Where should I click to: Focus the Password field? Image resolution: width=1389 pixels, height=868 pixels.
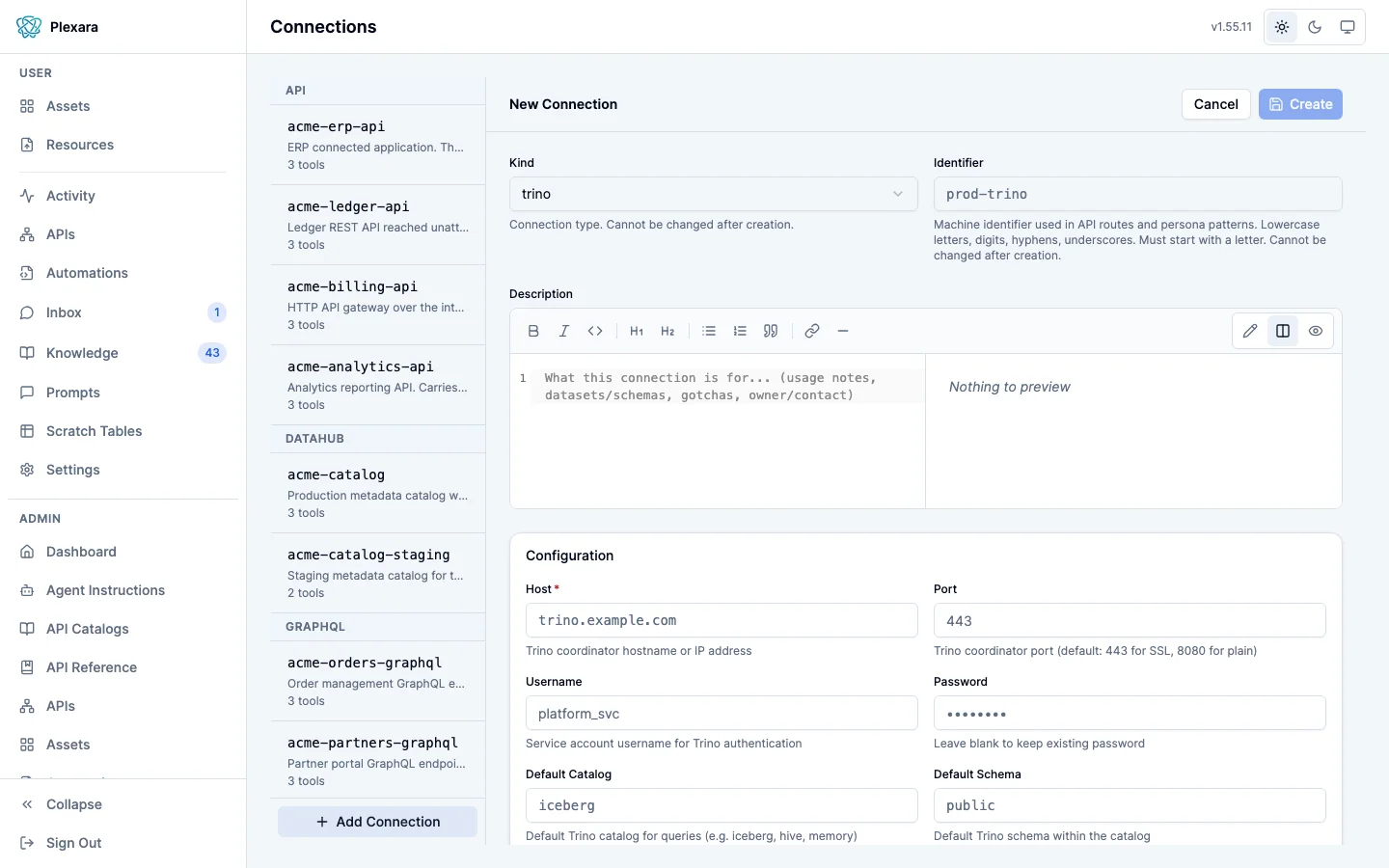pyautogui.click(x=1130, y=713)
